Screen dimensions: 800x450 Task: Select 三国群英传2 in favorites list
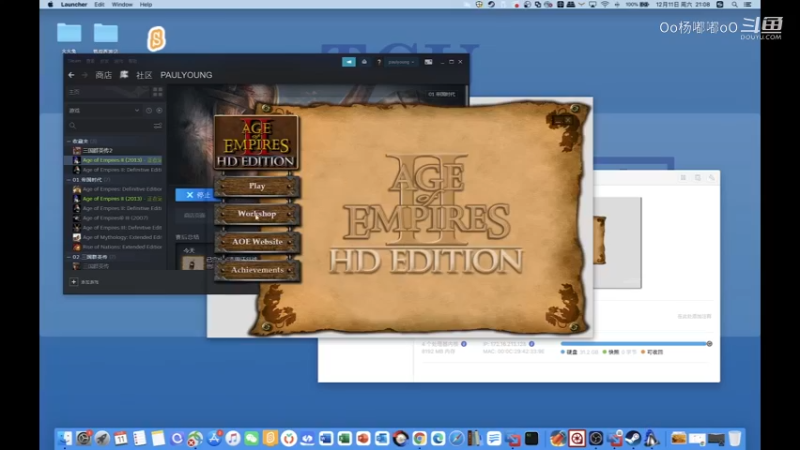click(97, 151)
